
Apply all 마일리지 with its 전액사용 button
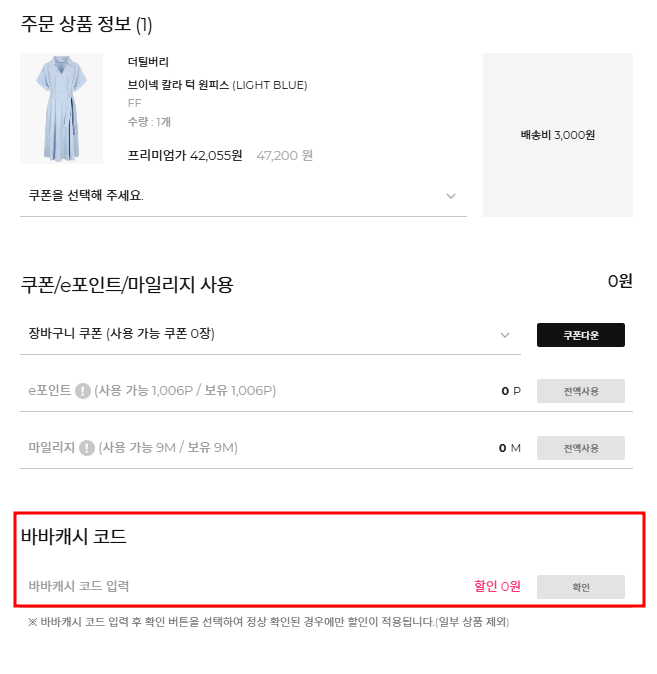tap(580, 448)
